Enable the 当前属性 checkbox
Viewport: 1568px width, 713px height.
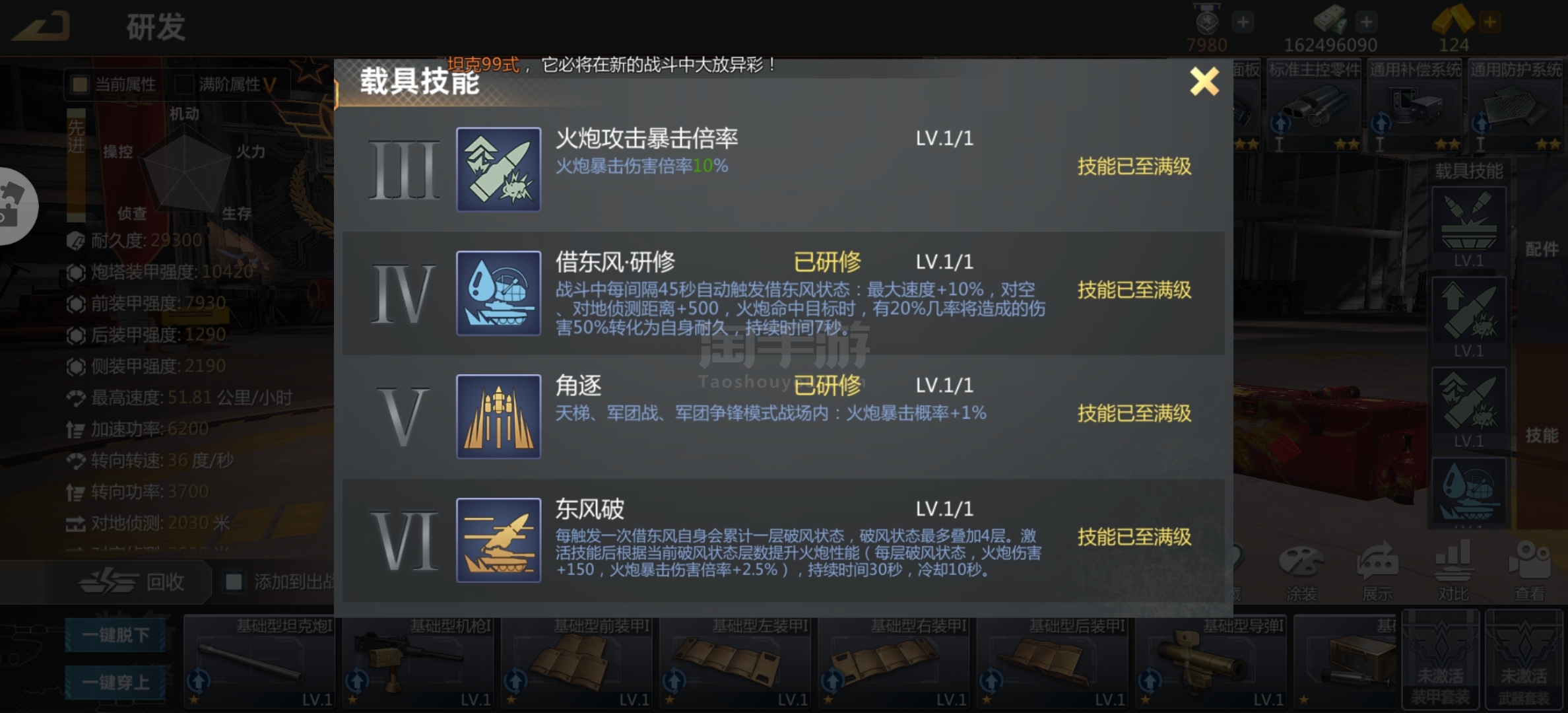pos(80,85)
